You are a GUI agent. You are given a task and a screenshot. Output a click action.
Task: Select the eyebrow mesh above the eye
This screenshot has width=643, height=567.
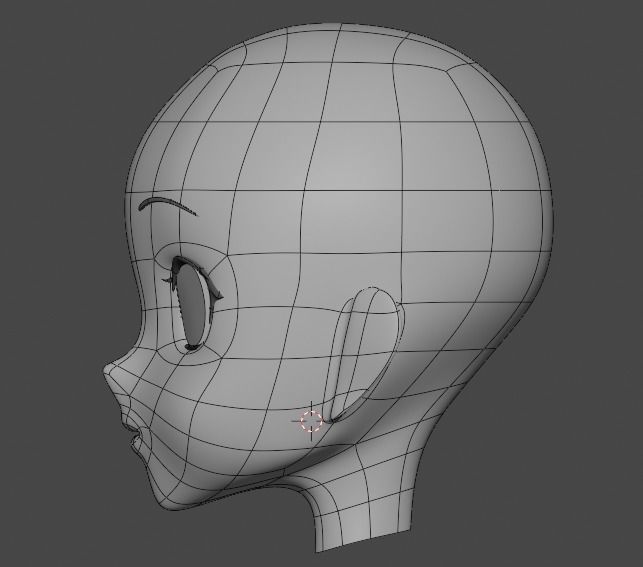pyautogui.click(x=168, y=206)
